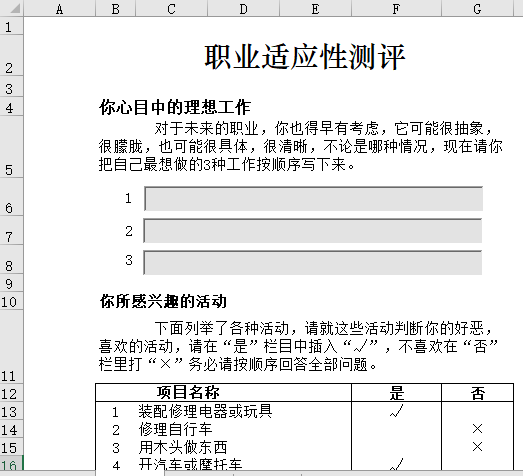The width and height of the screenshot is (523, 476).
Task: Select row 10 header
Action: click(x=12, y=302)
